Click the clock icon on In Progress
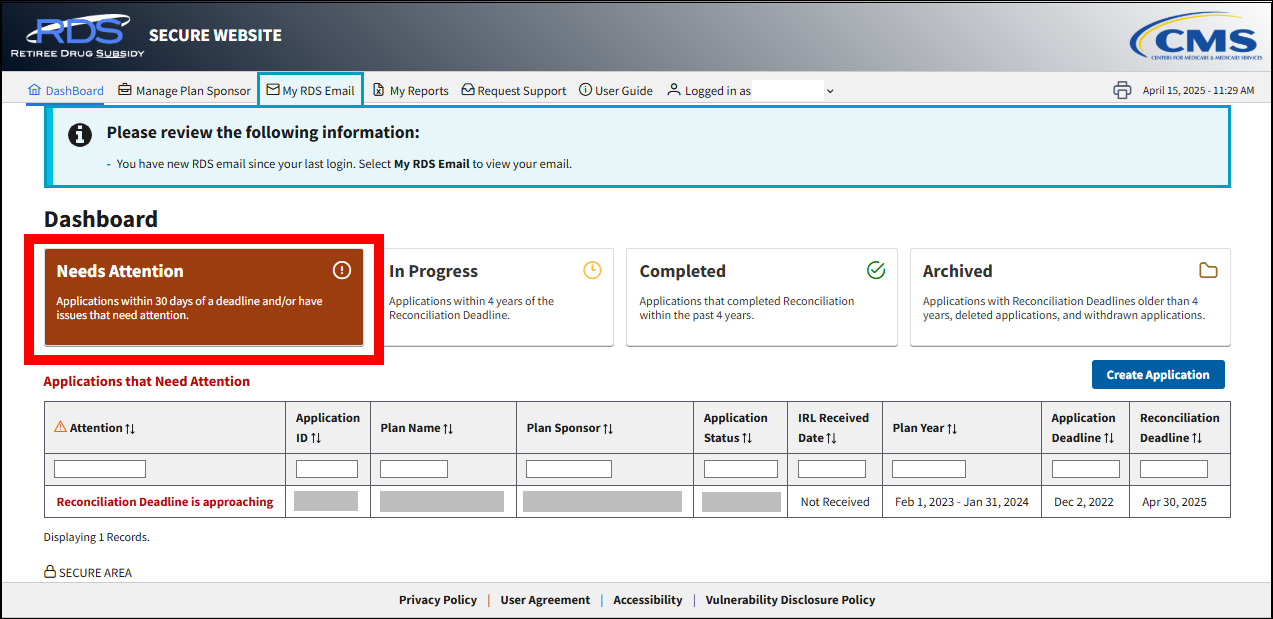The height and width of the screenshot is (619, 1273). click(x=592, y=270)
